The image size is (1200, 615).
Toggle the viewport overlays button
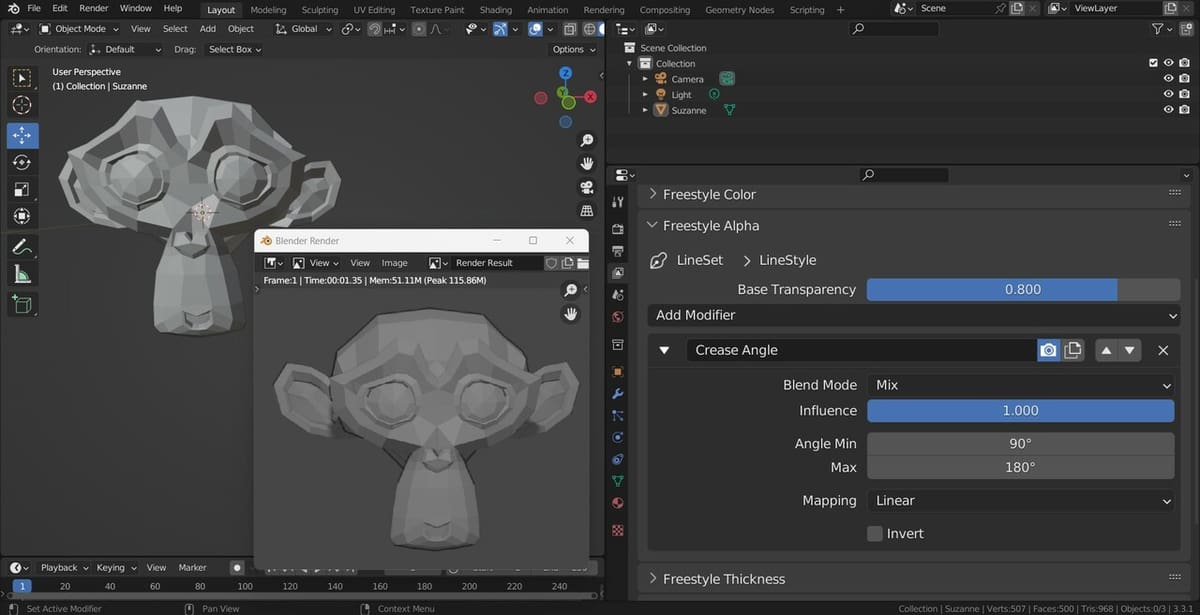click(536, 29)
